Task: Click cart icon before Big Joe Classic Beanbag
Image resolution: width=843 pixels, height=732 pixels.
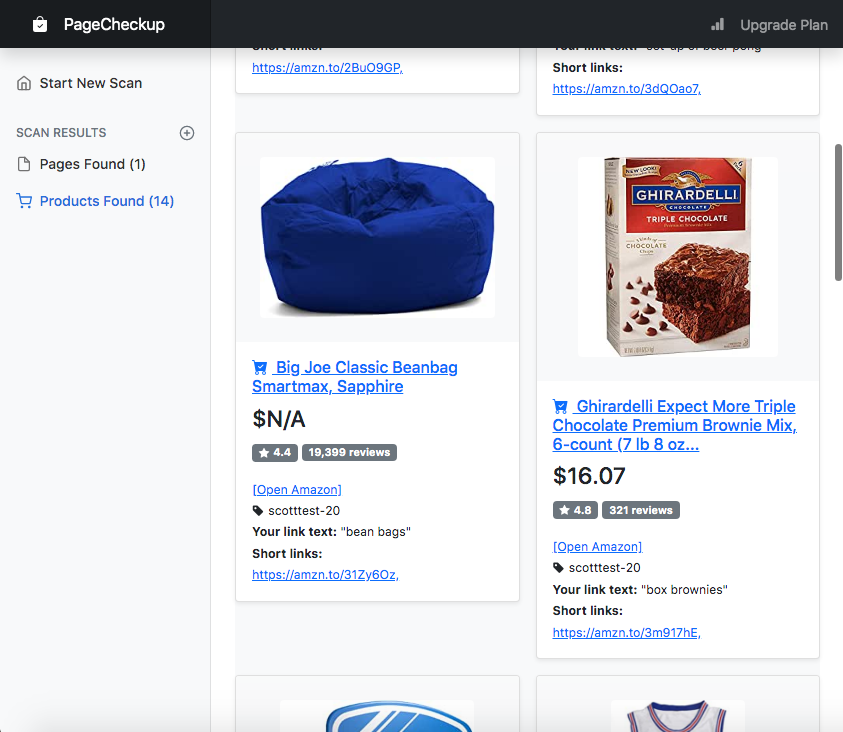Action: 260,368
